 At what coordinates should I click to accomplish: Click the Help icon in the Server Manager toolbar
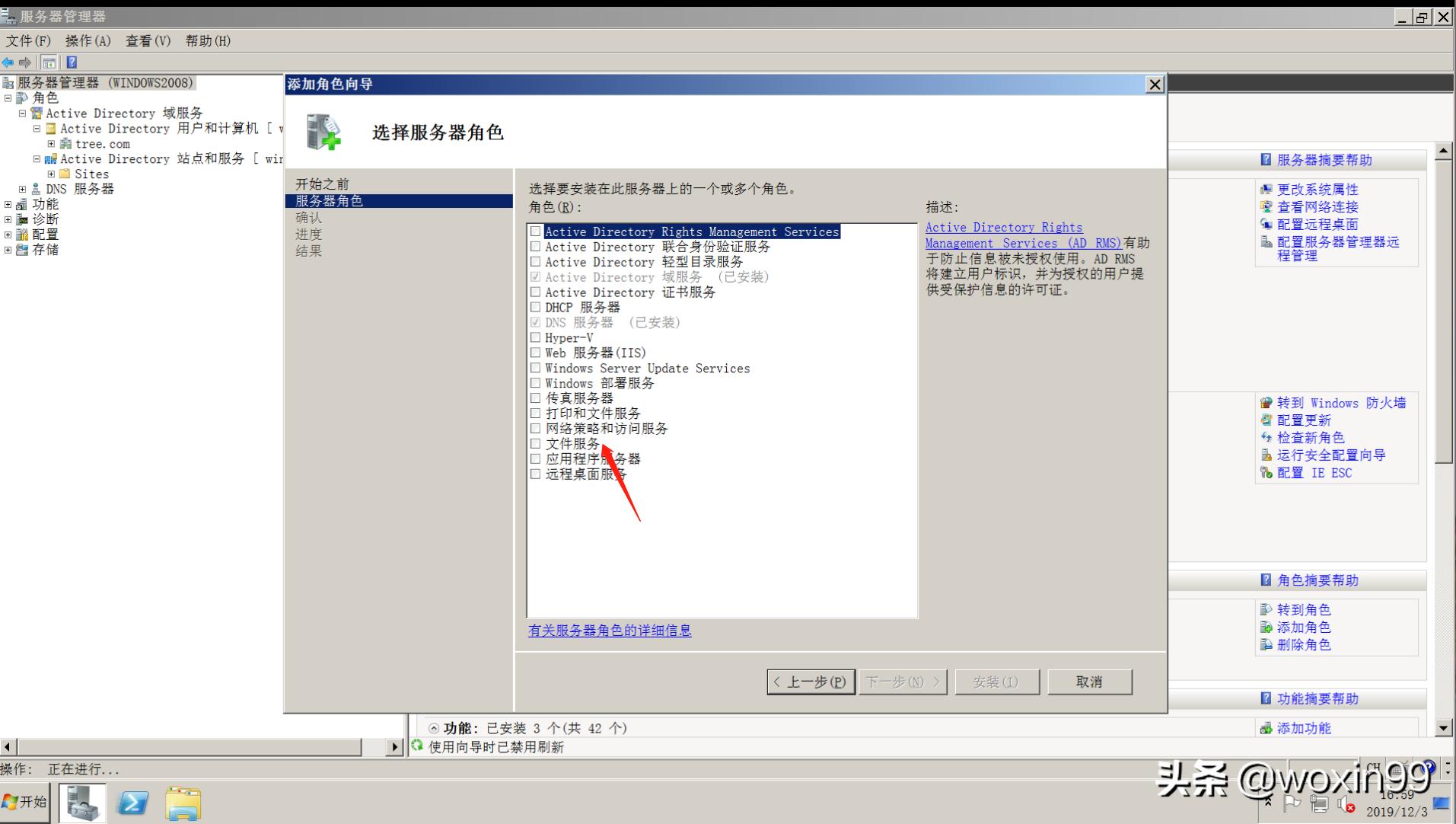(x=72, y=62)
